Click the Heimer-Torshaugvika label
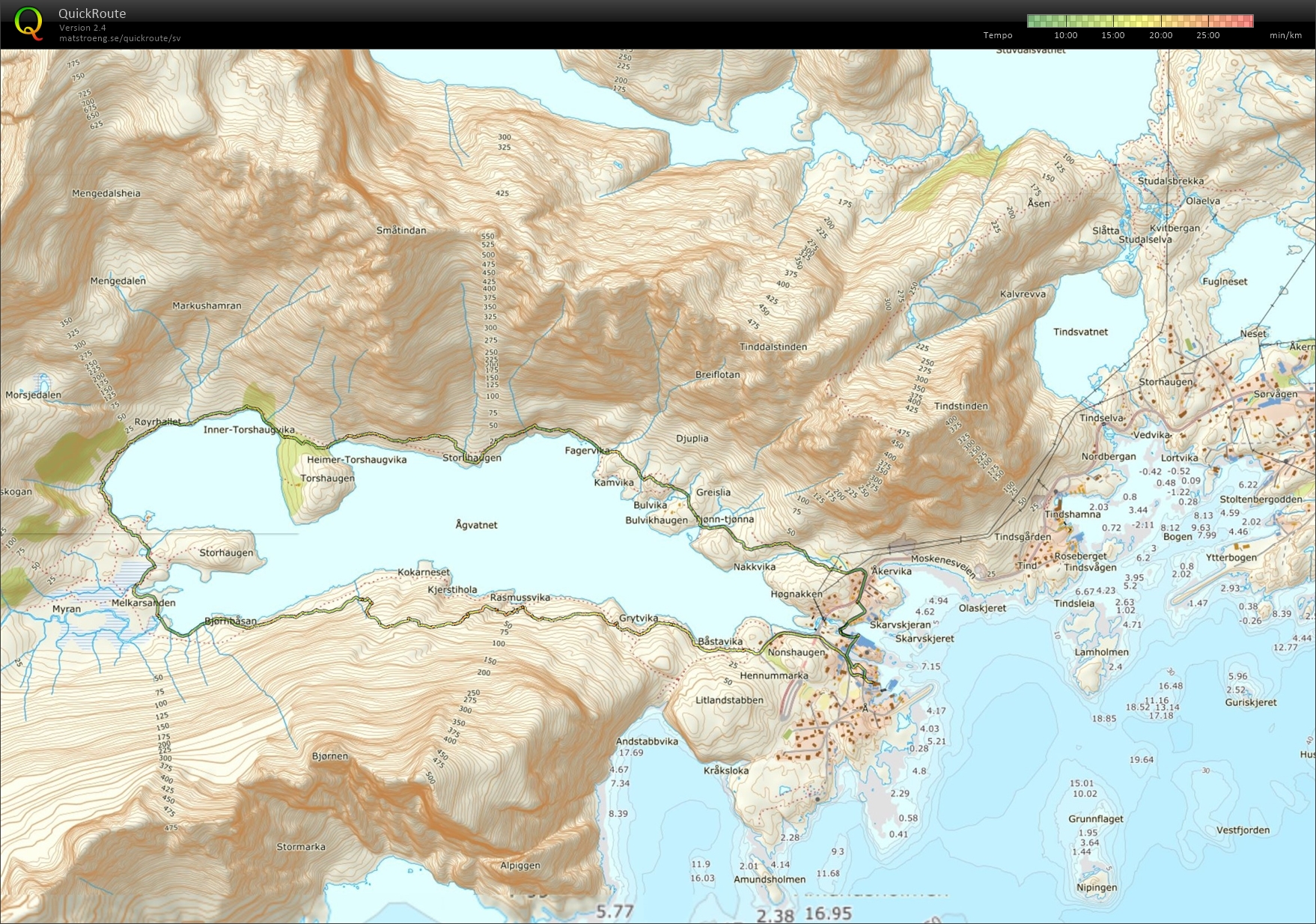Screen dimensions: 1316x924 pyautogui.click(x=356, y=460)
